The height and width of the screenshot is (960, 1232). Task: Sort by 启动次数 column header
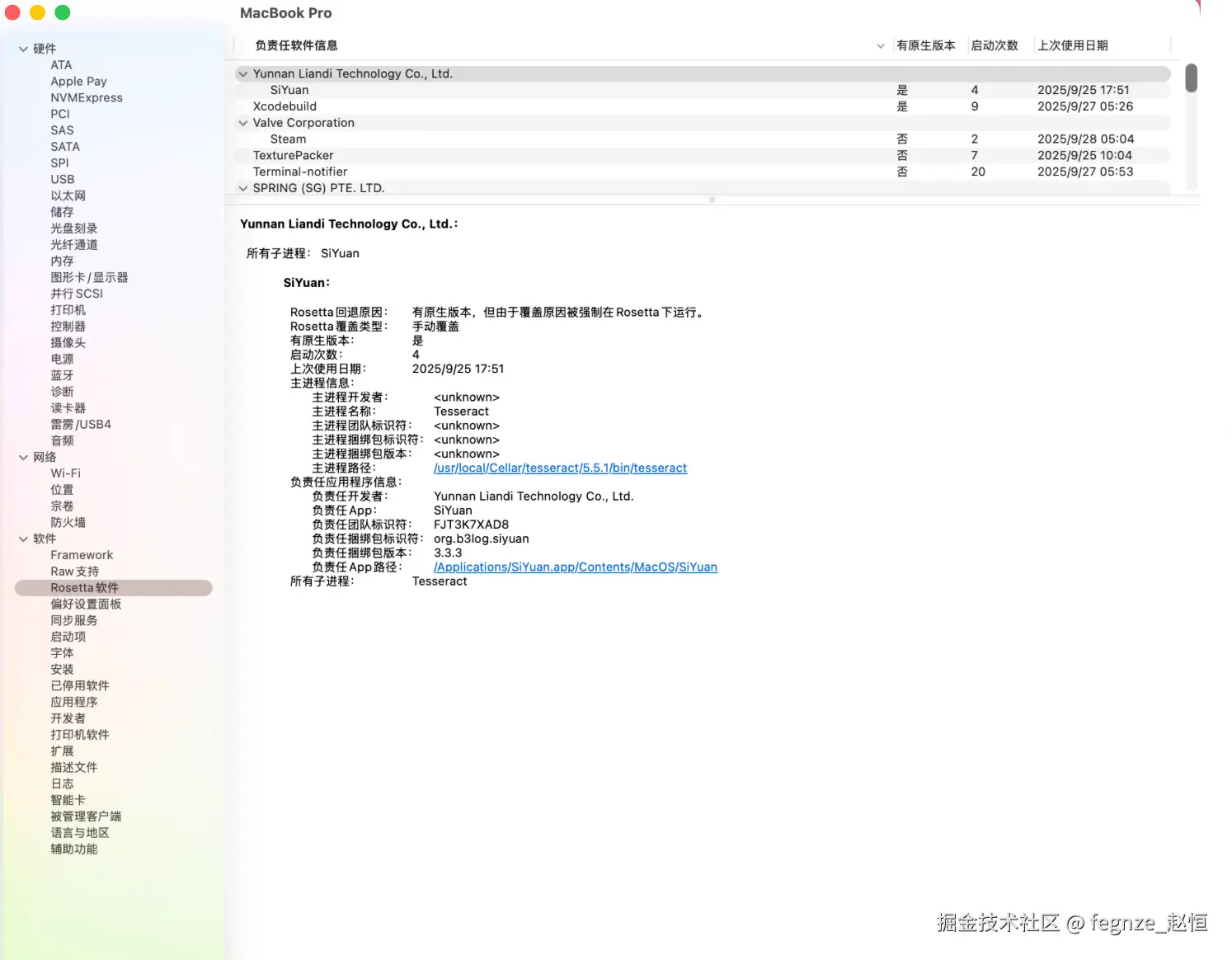(x=995, y=45)
